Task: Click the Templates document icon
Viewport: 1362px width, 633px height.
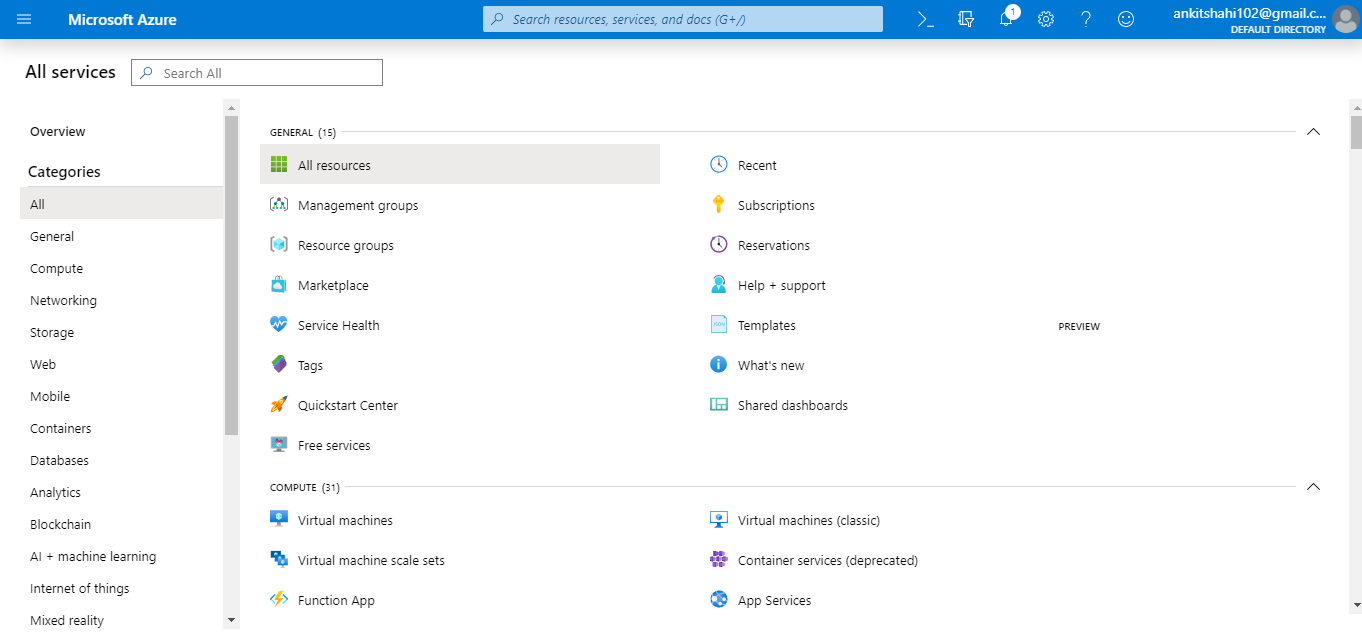Action: [x=719, y=325]
